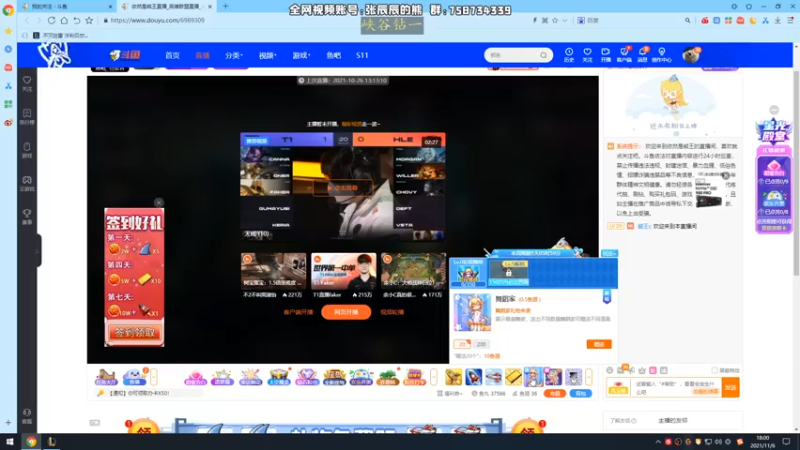Click the 签到领取 button

coord(134,333)
